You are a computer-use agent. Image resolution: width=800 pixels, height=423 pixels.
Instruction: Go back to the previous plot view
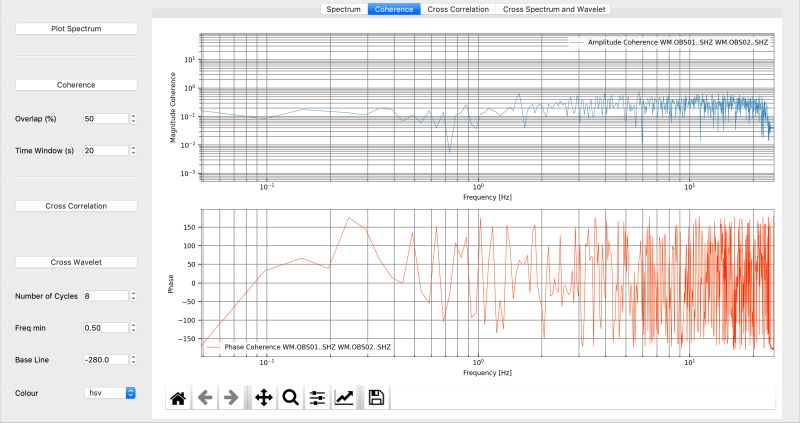(x=205, y=397)
